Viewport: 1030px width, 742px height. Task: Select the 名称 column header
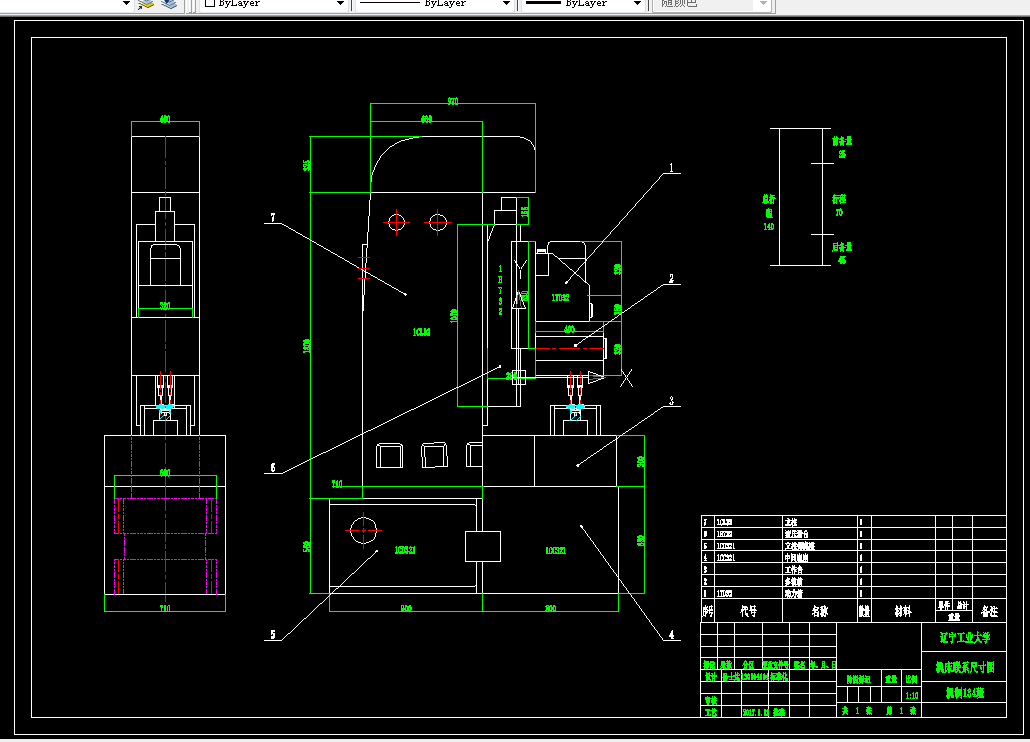tap(820, 611)
